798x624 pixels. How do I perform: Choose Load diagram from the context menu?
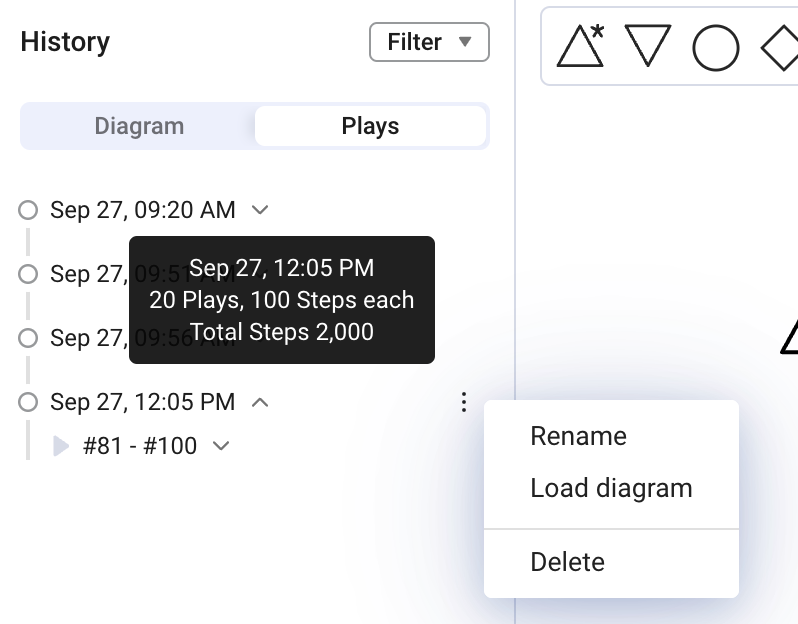[611, 488]
